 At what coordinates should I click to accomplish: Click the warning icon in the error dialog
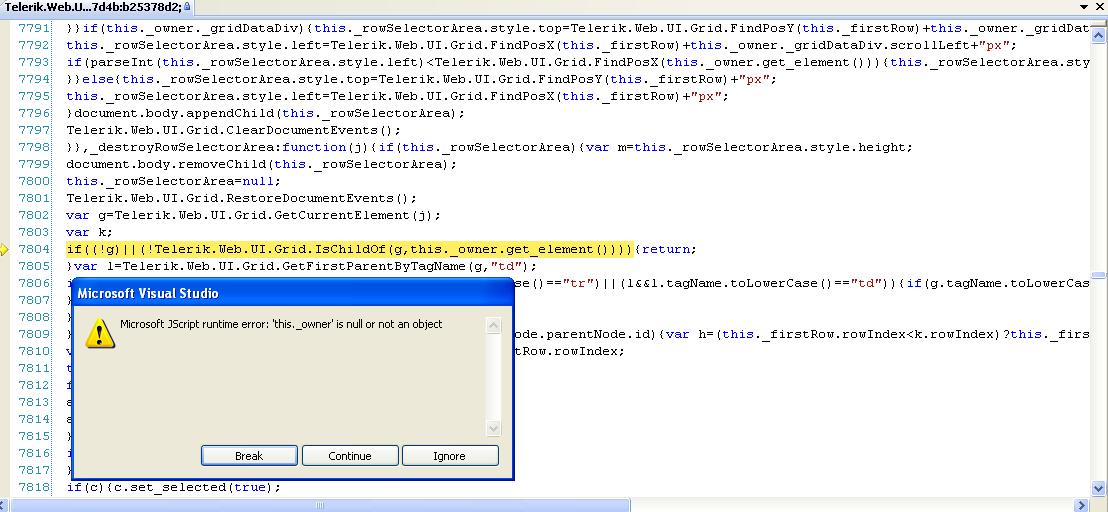100,333
